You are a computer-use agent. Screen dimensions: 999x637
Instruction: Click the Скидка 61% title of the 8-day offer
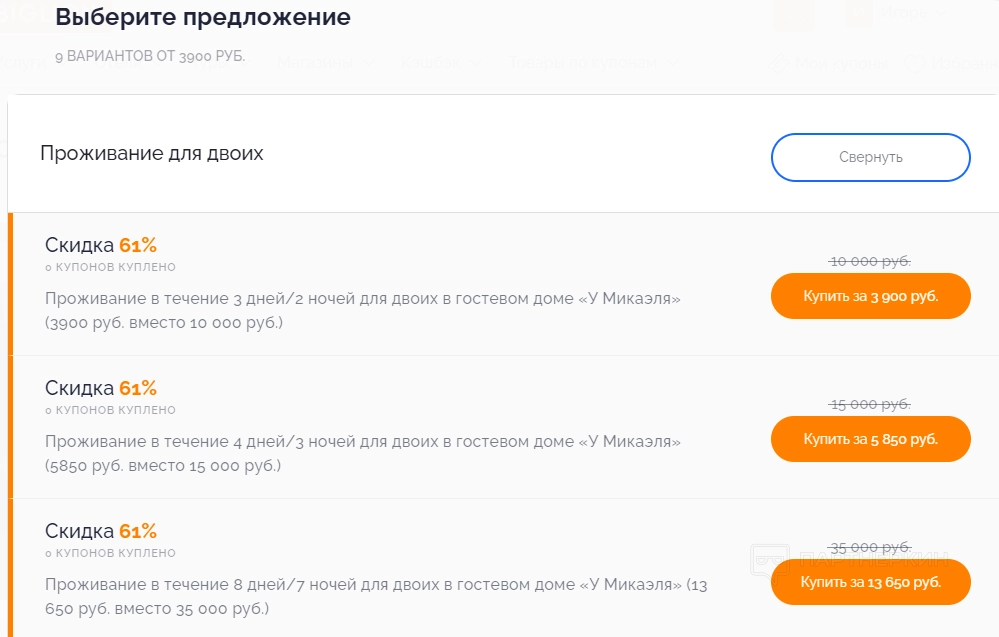pyautogui.click(x=101, y=531)
